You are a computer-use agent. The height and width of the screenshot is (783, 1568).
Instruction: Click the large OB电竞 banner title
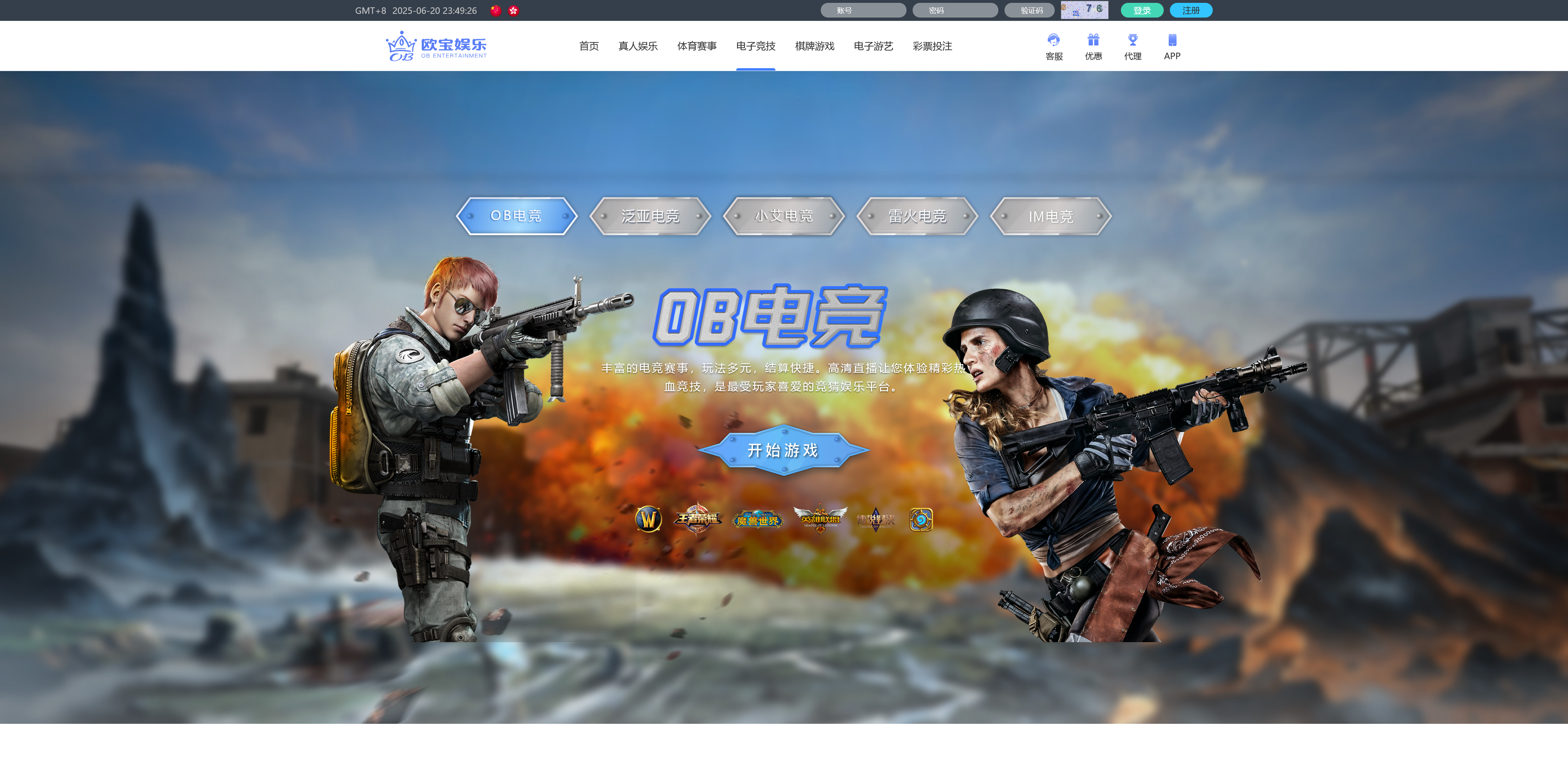(771, 316)
